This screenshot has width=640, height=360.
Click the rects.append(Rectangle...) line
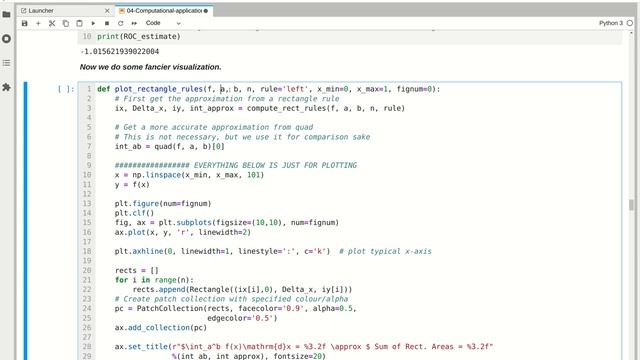click(x=242, y=289)
